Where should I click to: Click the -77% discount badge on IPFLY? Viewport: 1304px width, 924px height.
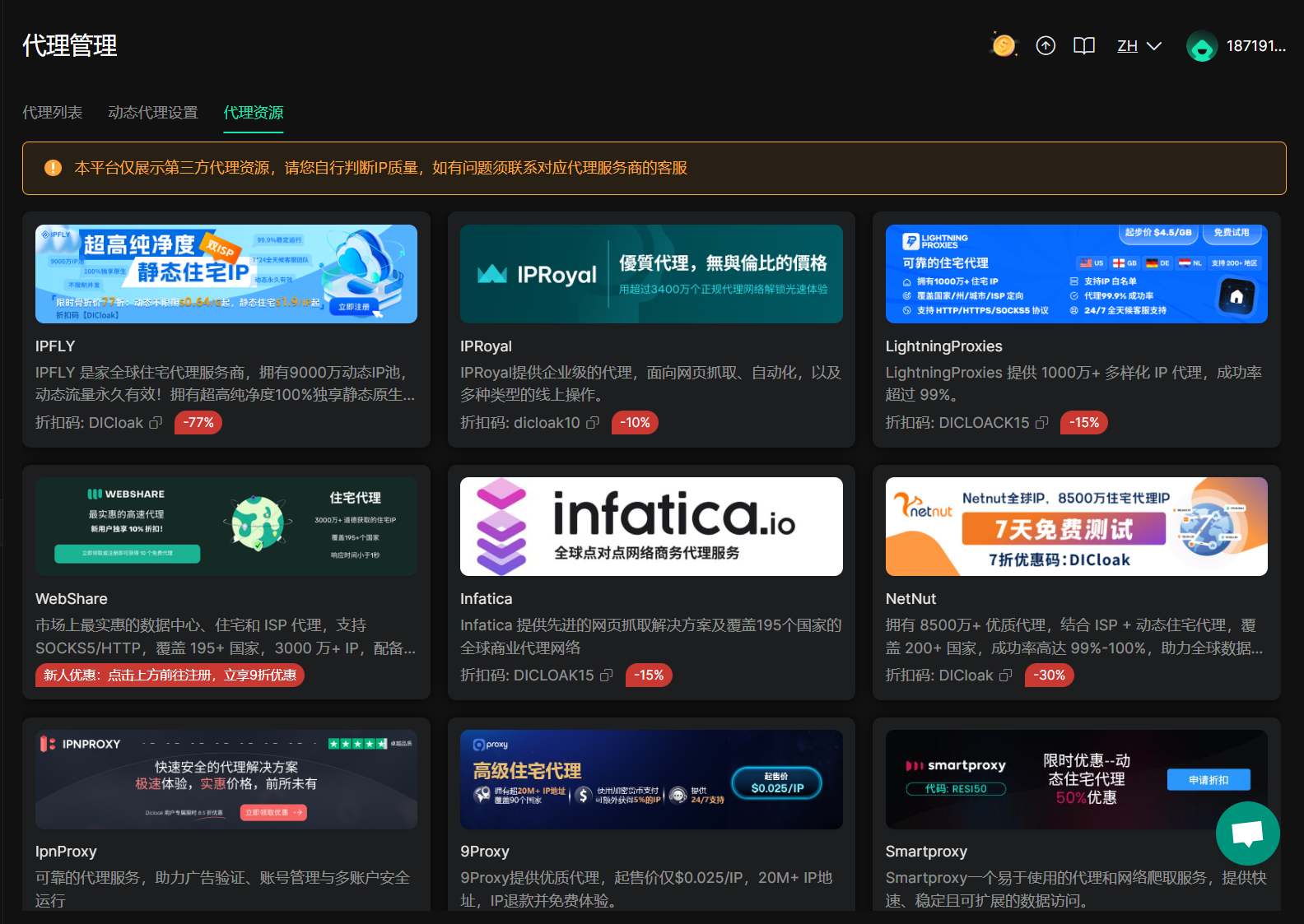tap(198, 423)
